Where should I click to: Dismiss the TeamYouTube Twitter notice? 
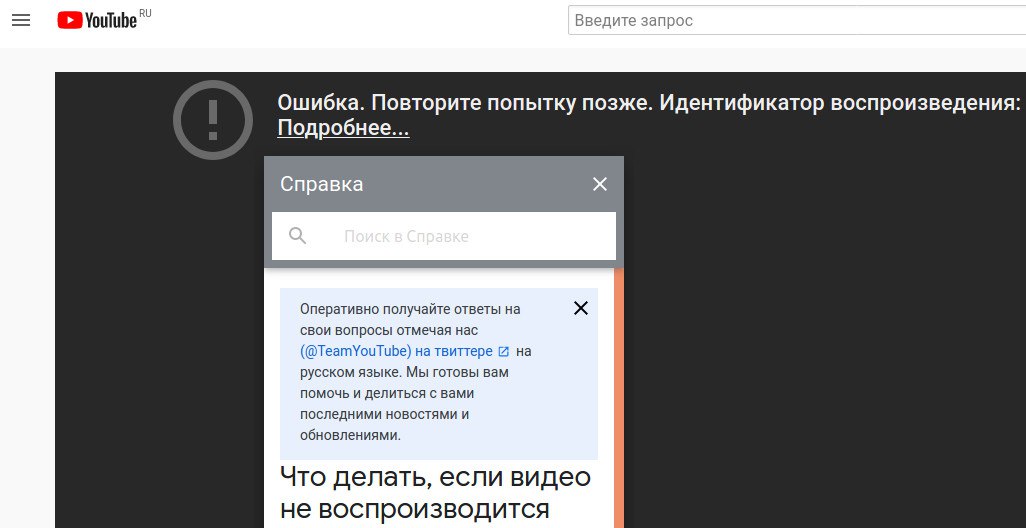[580, 308]
